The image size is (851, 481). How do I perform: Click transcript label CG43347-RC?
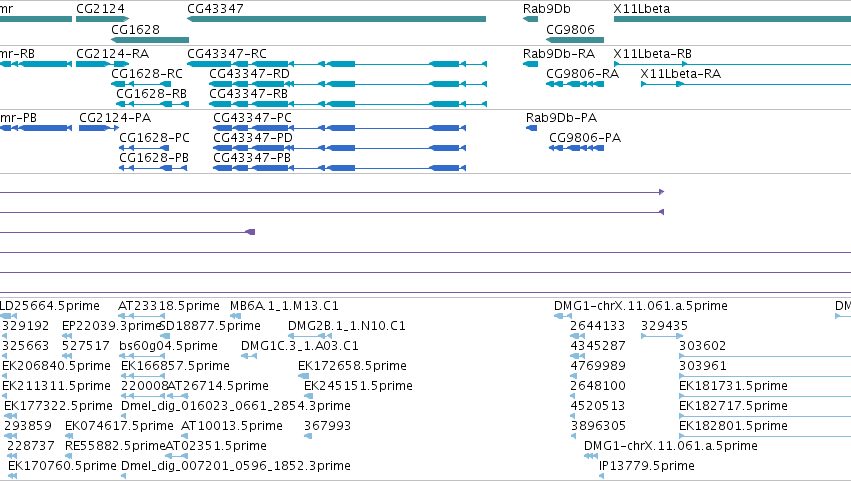tap(227, 54)
